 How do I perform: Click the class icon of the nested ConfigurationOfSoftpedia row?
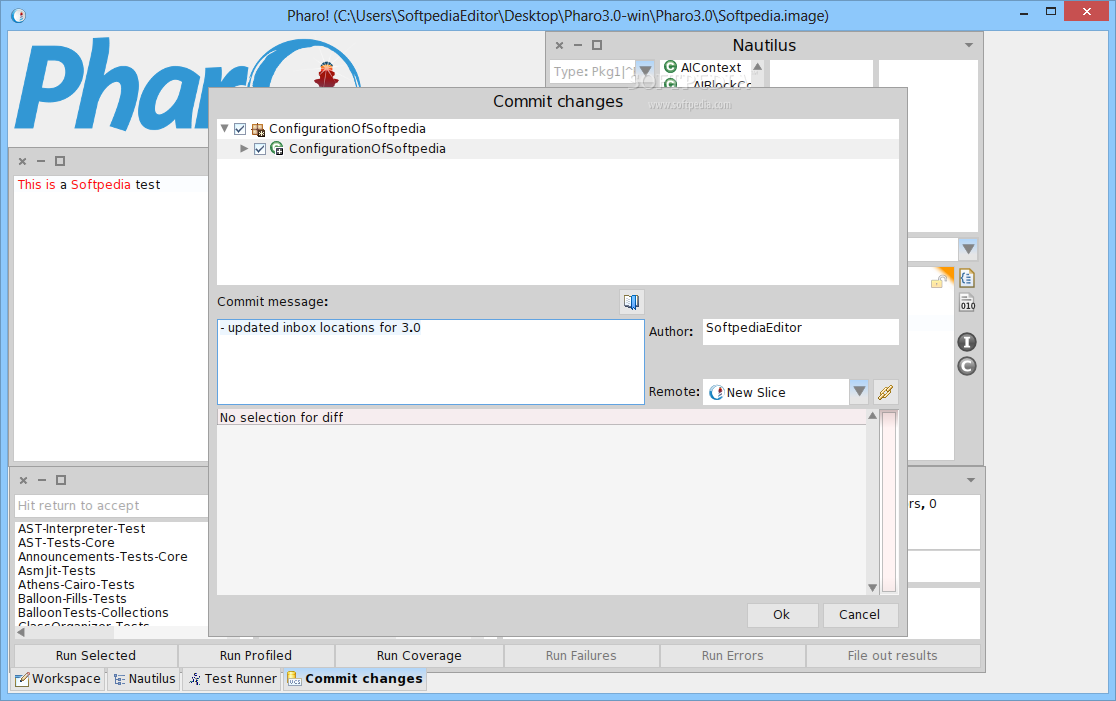tap(277, 149)
